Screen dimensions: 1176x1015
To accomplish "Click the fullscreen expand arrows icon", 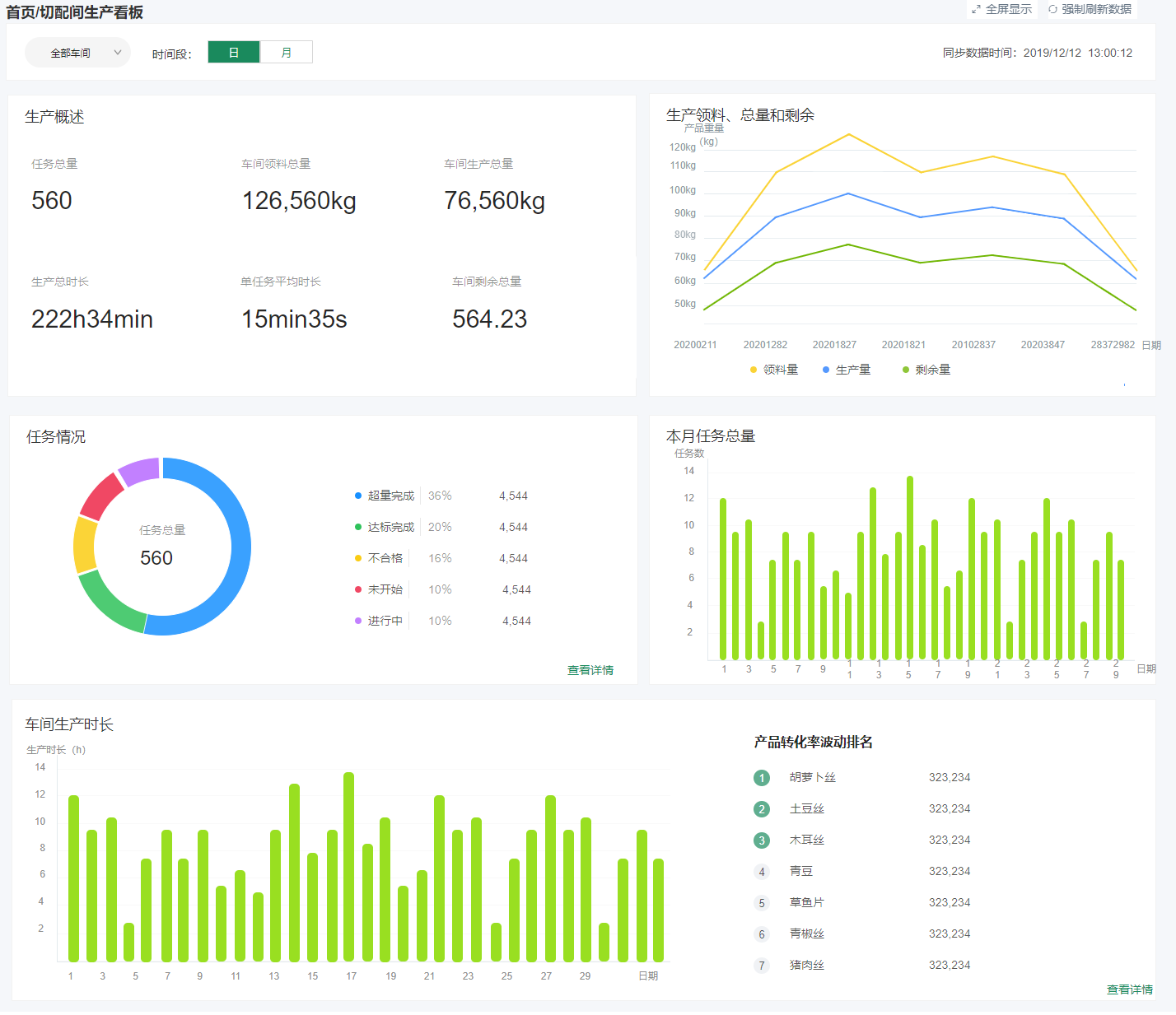I will point(976,9).
